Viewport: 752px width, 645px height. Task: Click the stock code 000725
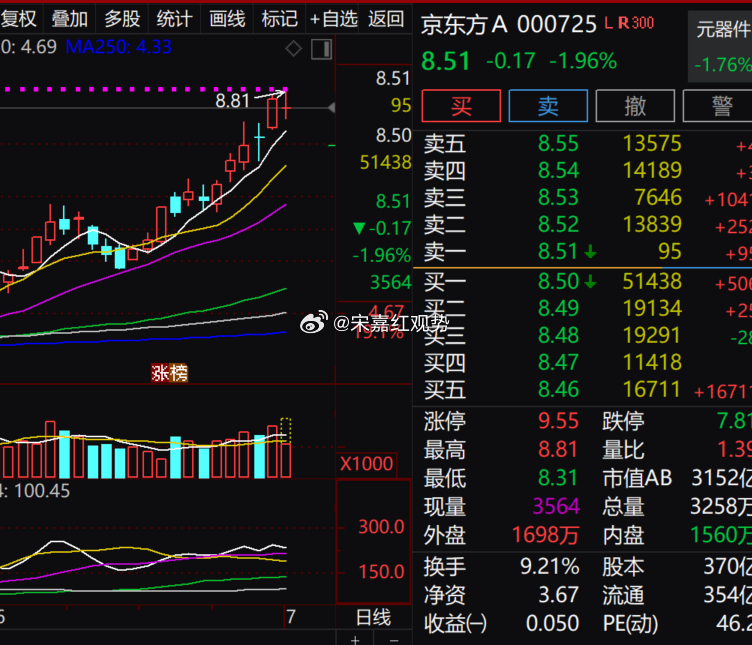(557, 24)
